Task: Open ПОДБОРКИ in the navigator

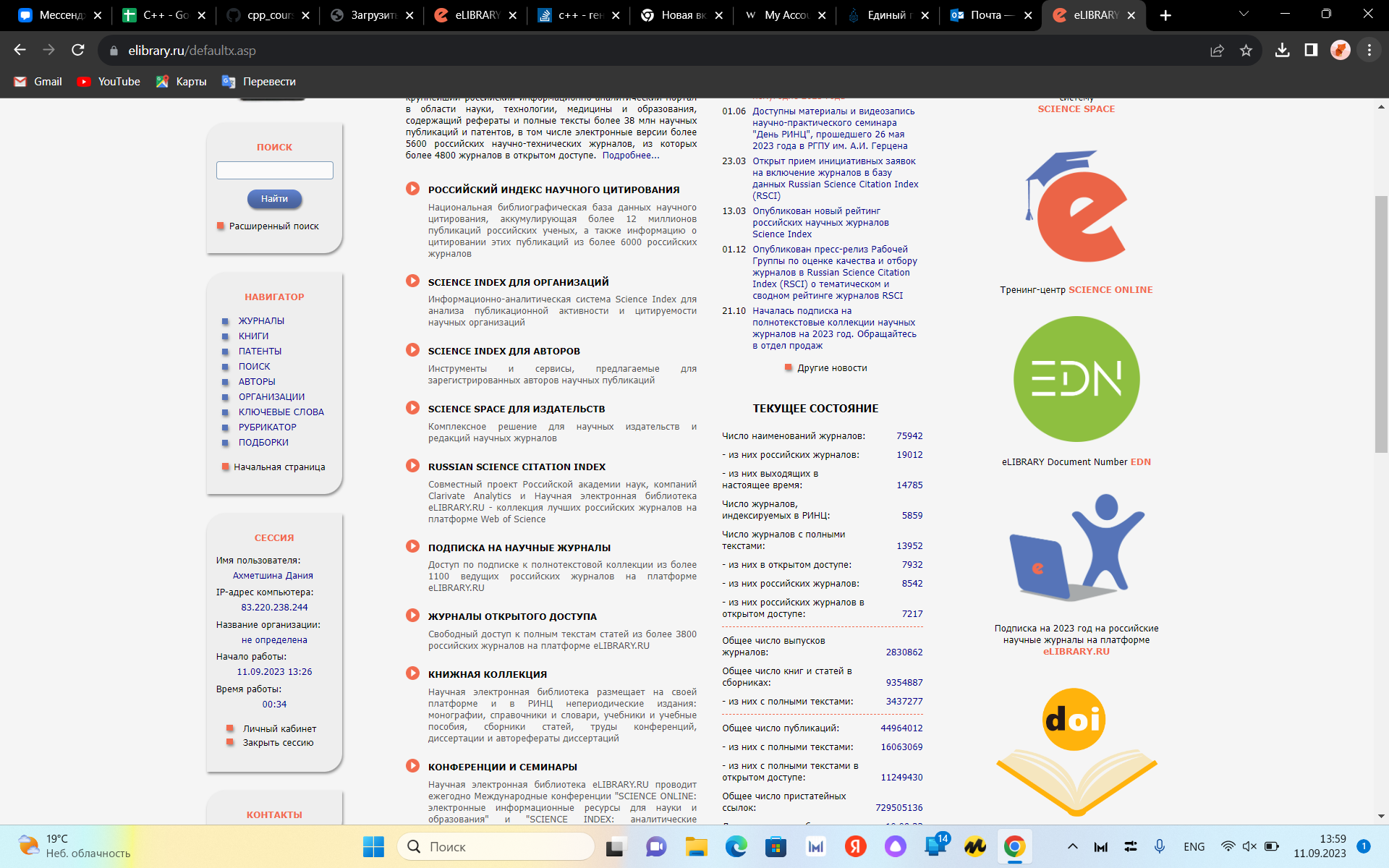Action: (x=263, y=443)
